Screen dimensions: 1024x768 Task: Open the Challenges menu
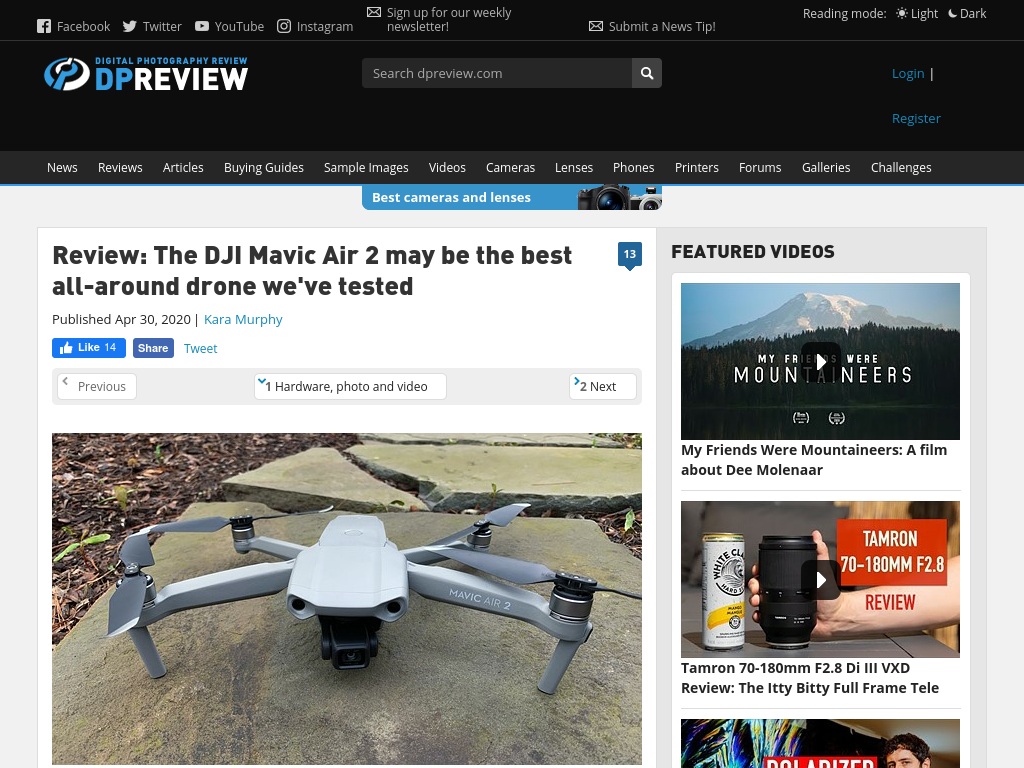click(x=901, y=168)
